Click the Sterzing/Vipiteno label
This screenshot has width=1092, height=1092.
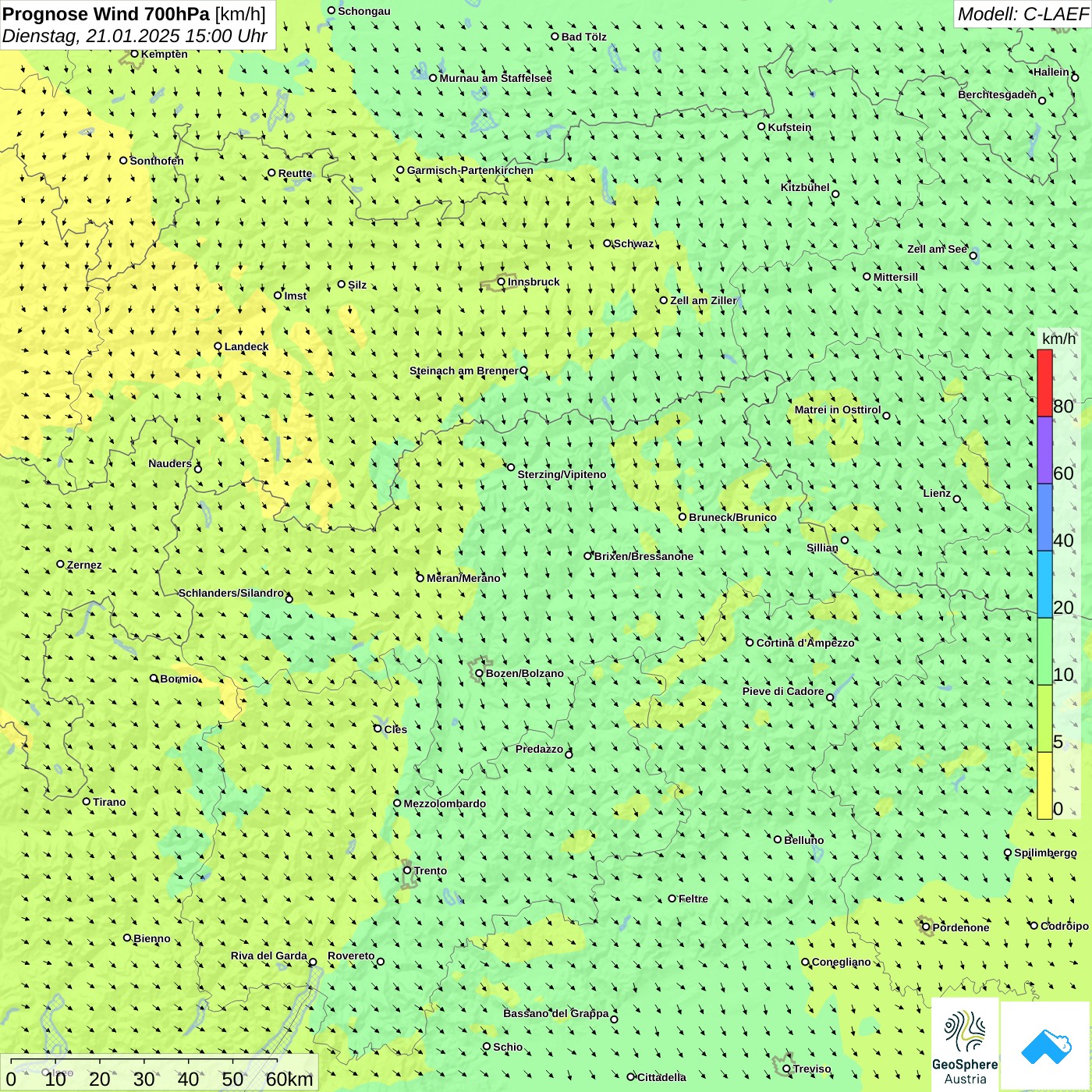562,474
